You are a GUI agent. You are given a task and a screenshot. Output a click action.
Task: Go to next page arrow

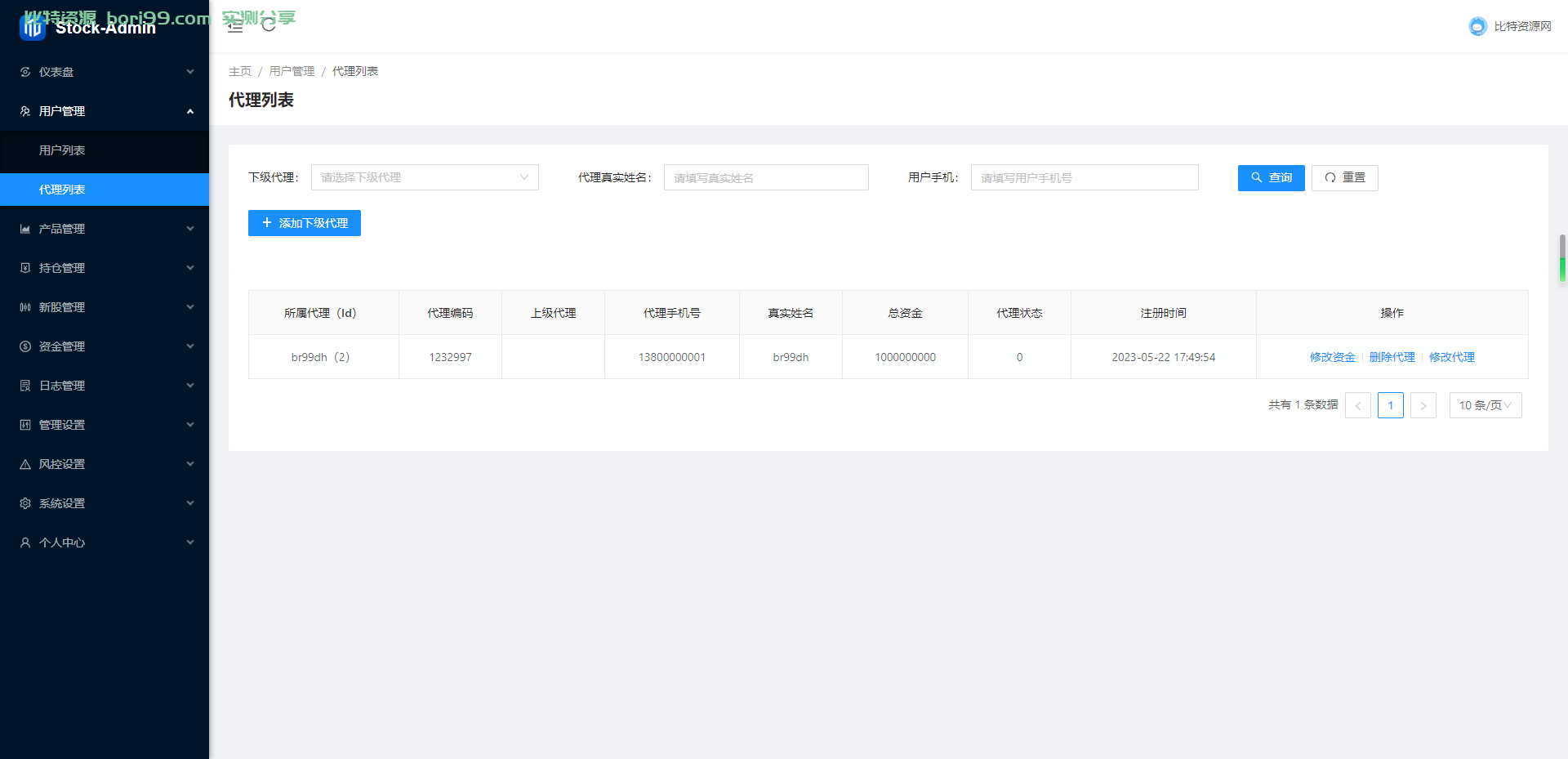[1423, 405]
